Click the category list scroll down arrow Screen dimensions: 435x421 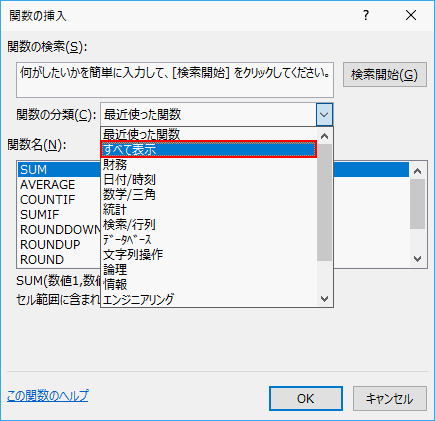click(x=324, y=299)
